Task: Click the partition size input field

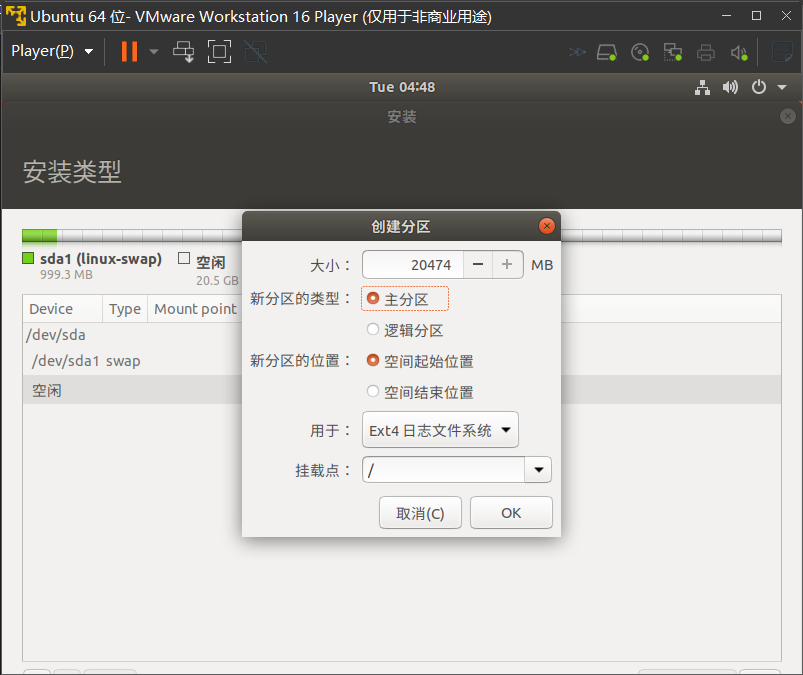Action: point(412,265)
